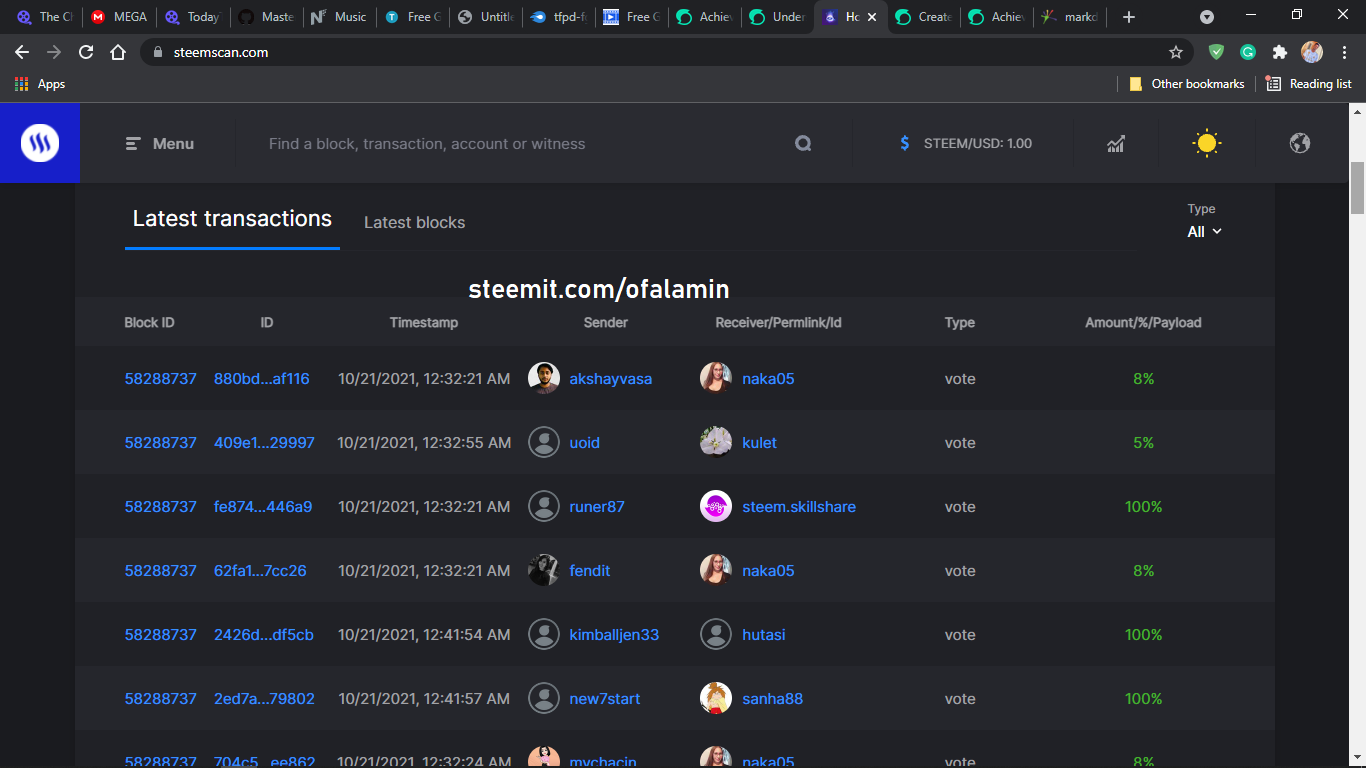Open transaction 62fa1...7cc26
The image size is (1366, 768).
click(260, 571)
